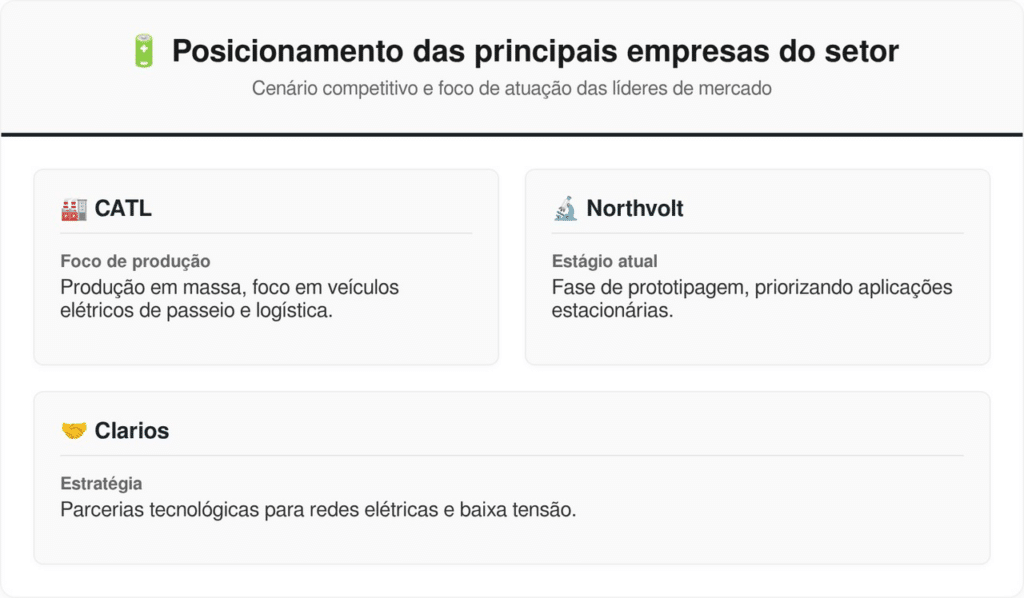
Task: Click blank space below the Clarios description text
Action: point(511,543)
